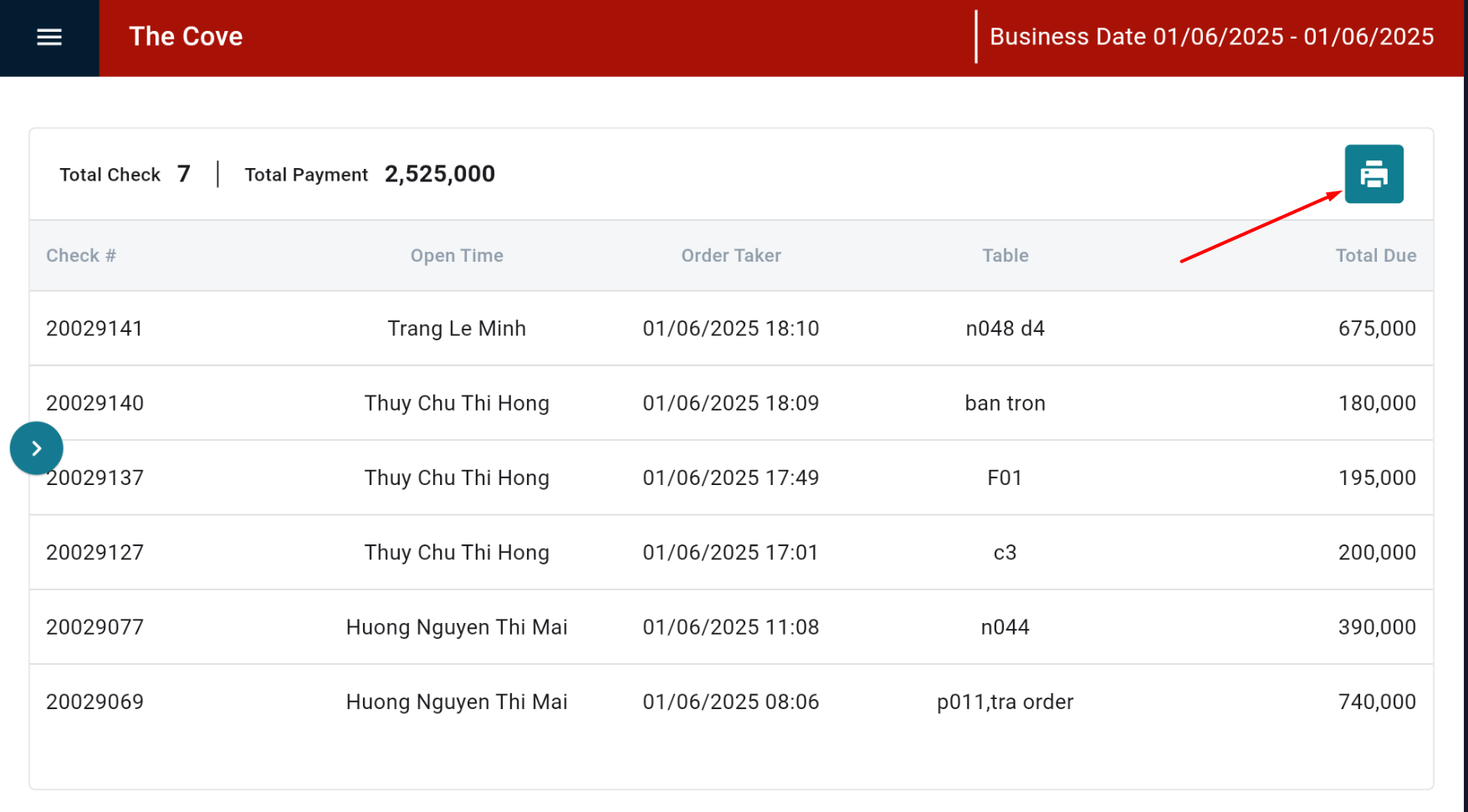This screenshot has width=1468, height=812.
Task: Click the Total Payment value 2,525,000
Action: 440,174
